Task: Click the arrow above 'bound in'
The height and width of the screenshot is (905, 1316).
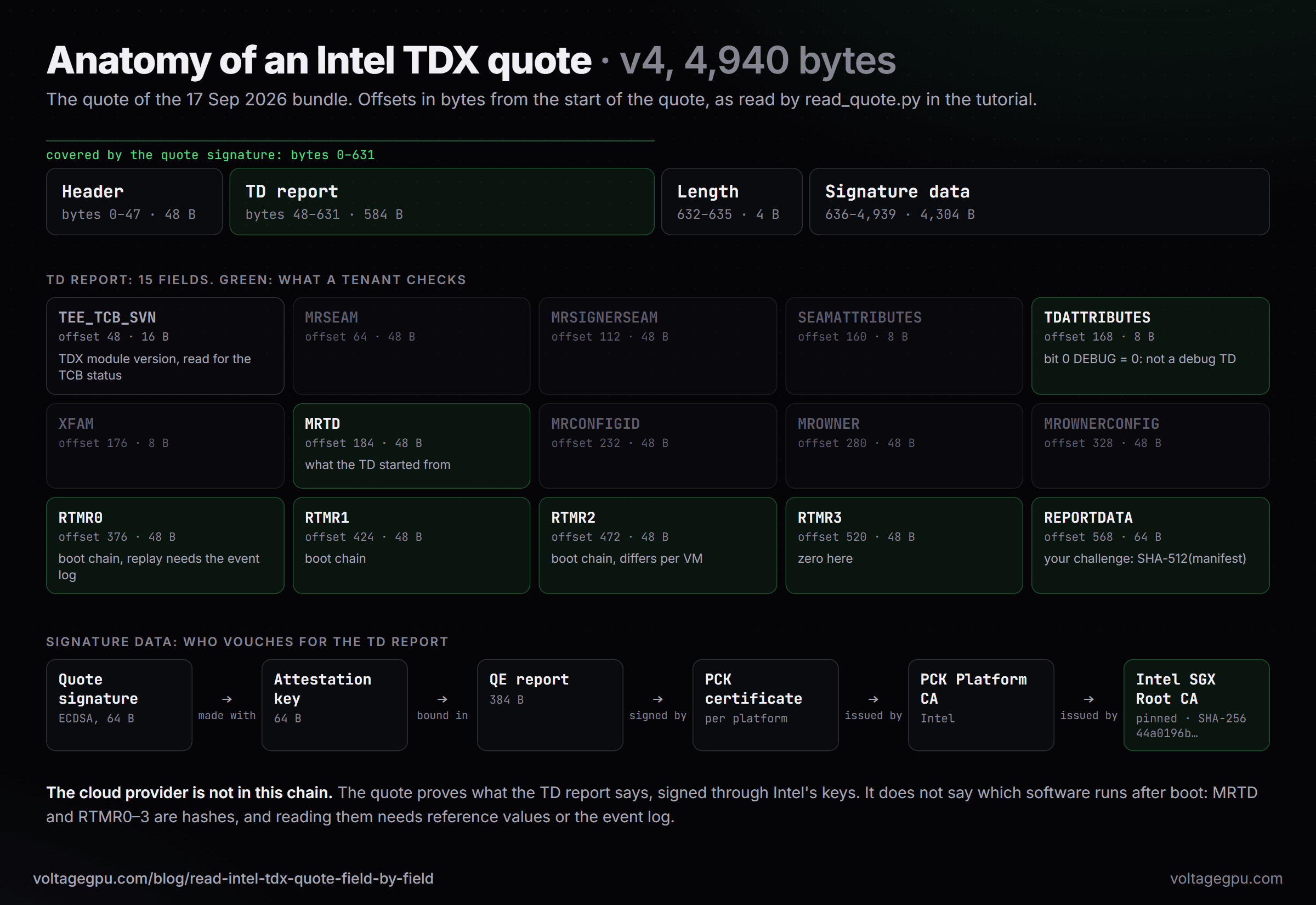Action: (443, 699)
